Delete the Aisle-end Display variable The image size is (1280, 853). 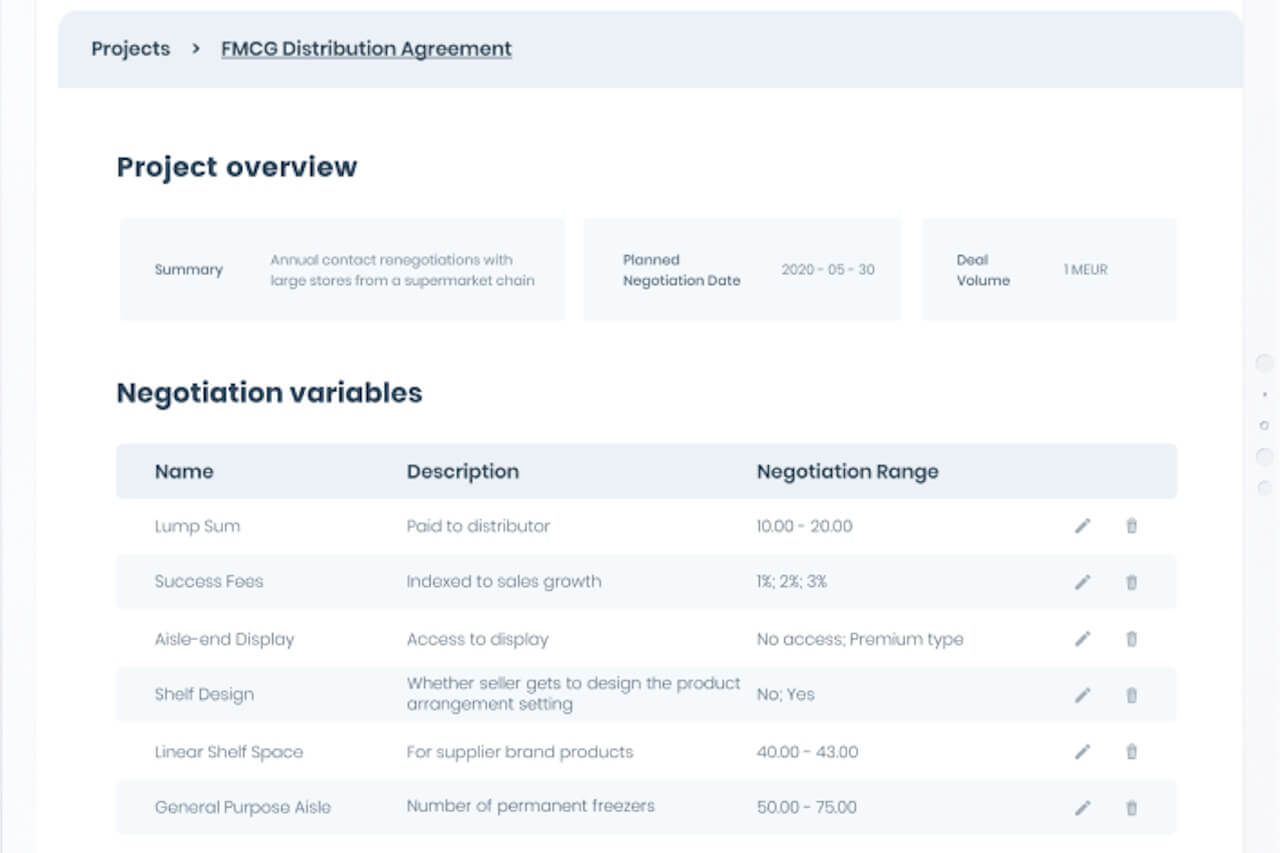click(x=1131, y=638)
